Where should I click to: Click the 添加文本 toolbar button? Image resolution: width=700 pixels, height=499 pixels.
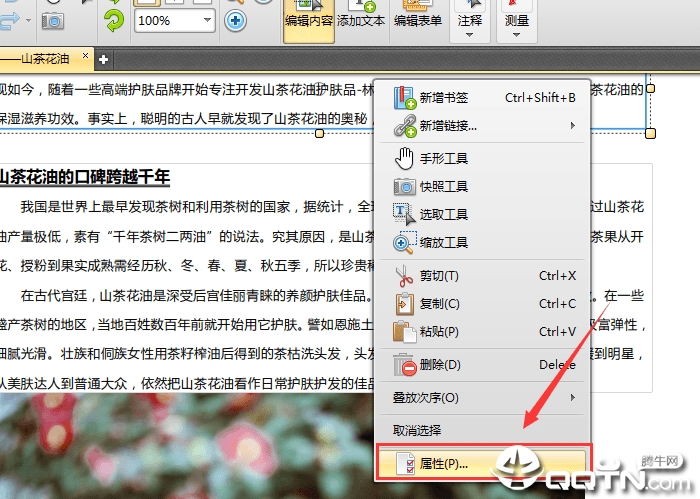[x=361, y=20]
